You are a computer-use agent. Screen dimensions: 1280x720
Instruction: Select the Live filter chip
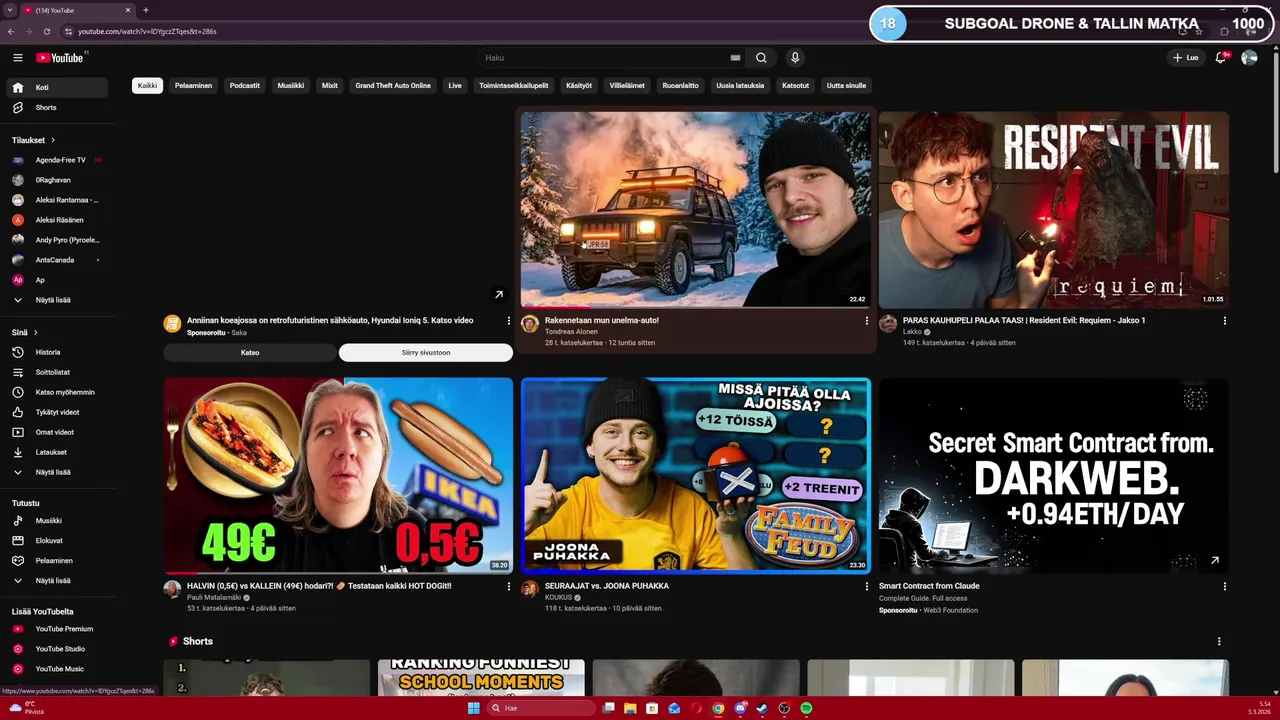pos(455,86)
